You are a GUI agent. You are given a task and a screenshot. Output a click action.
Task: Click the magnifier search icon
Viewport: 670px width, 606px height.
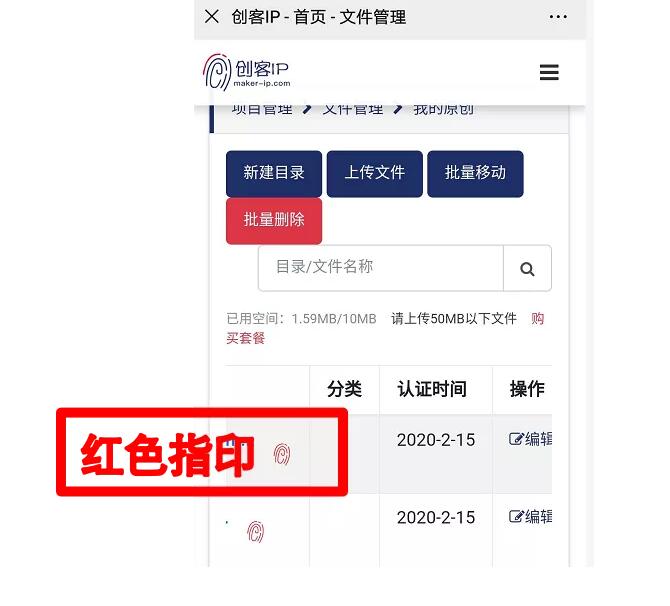pyautogui.click(x=527, y=269)
